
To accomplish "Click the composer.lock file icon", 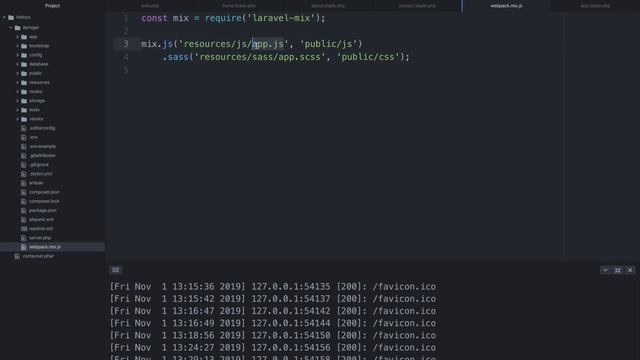I will (24, 201).
